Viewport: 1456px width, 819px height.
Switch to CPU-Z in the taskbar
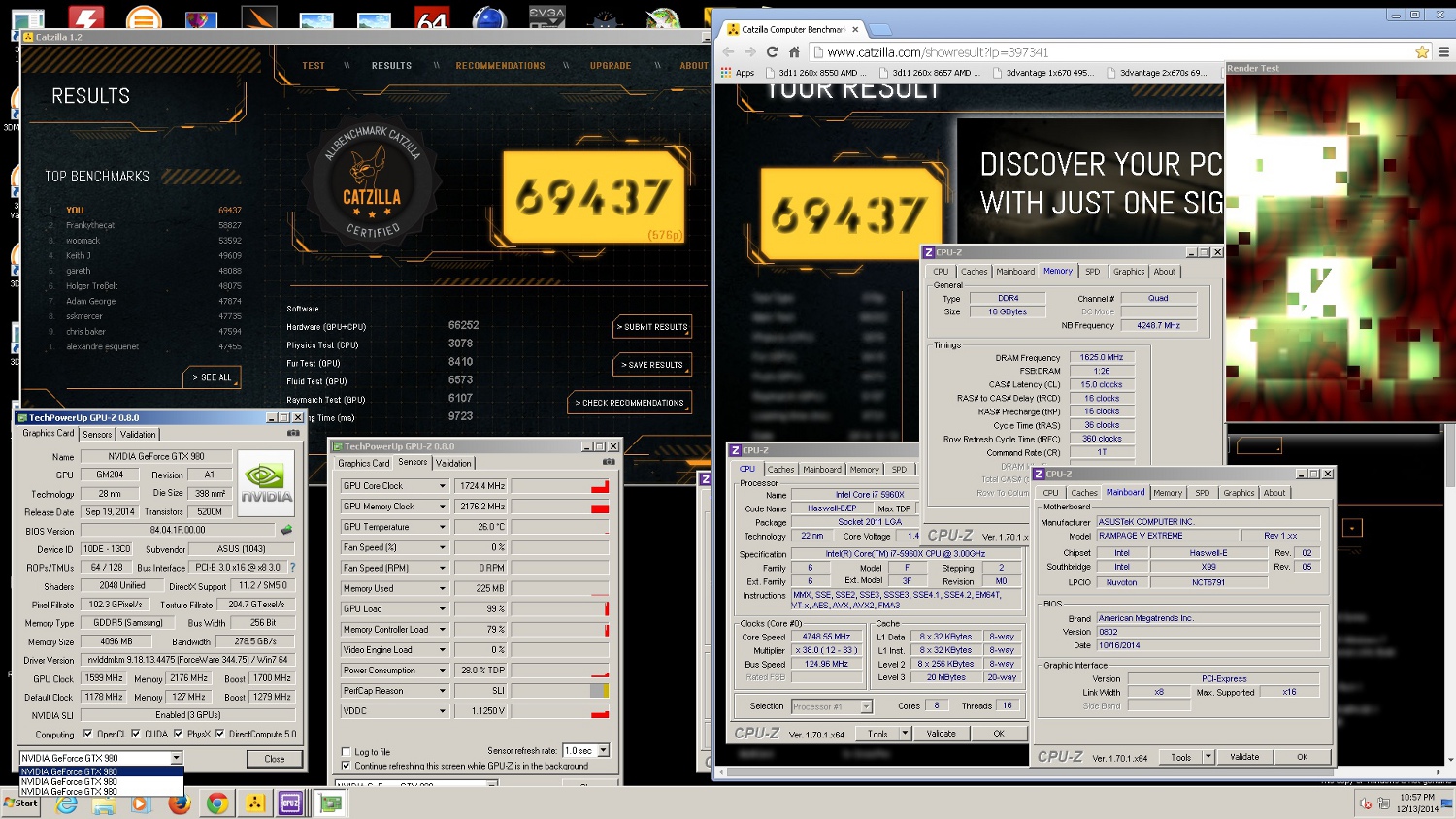[291, 803]
